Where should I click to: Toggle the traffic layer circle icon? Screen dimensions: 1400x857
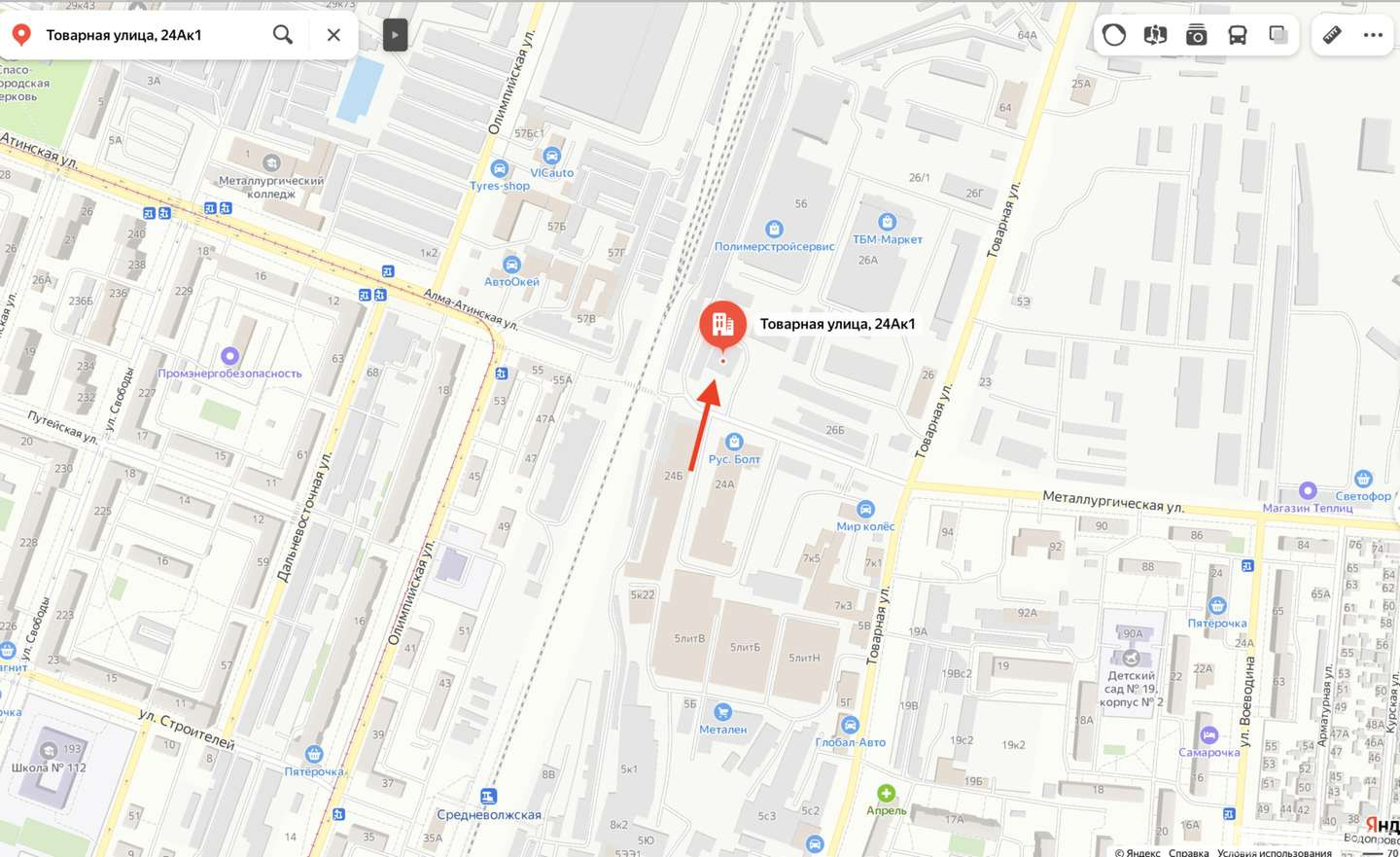click(x=1114, y=35)
